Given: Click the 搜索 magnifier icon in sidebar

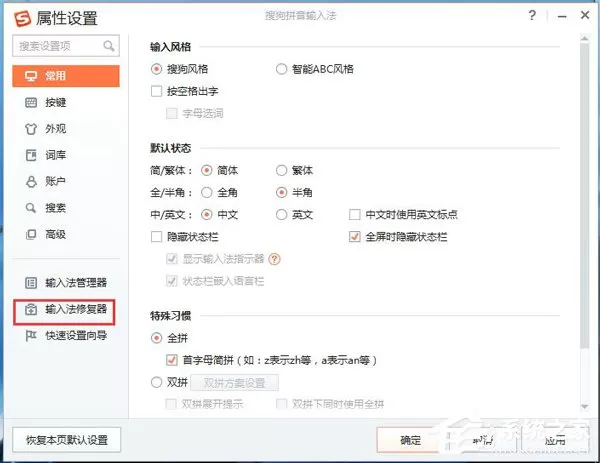Looking at the screenshot, I should point(31,208).
